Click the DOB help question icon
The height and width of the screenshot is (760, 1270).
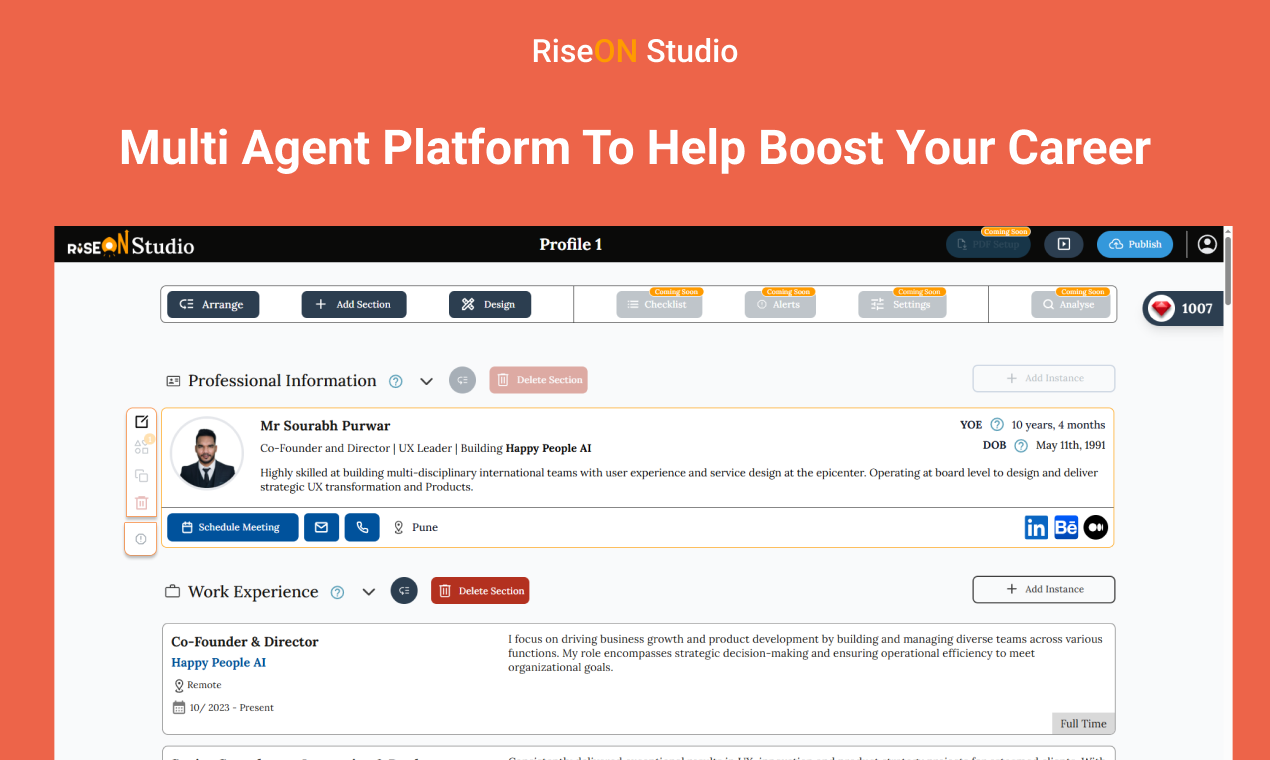[1020, 446]
